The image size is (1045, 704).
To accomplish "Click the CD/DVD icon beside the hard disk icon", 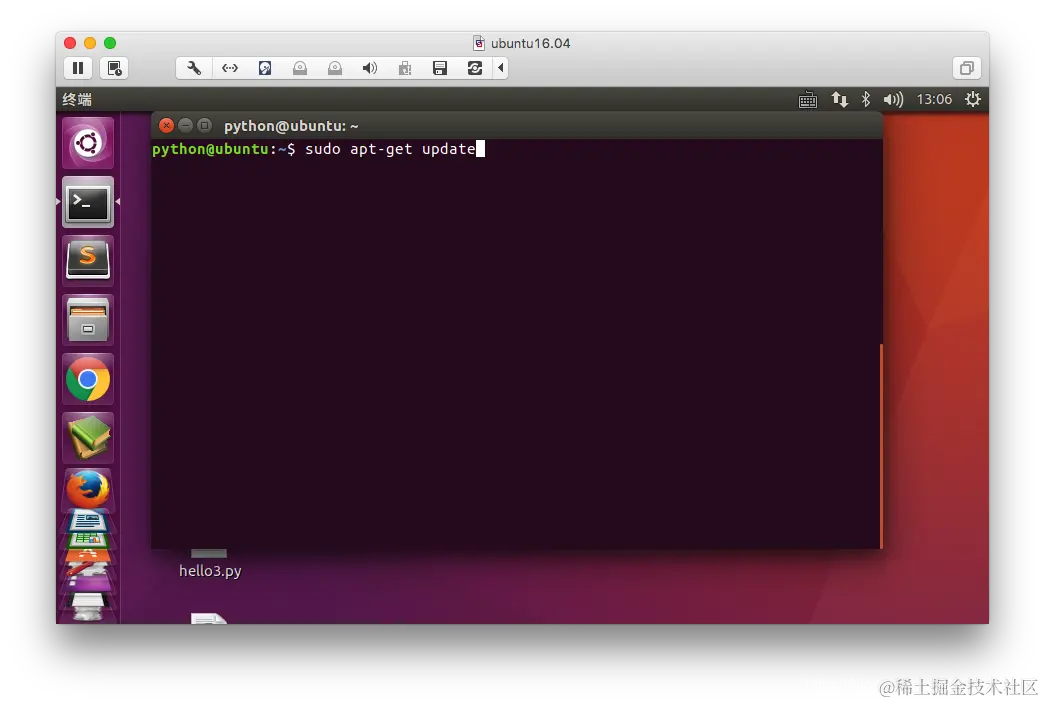I will click(300, 68).
